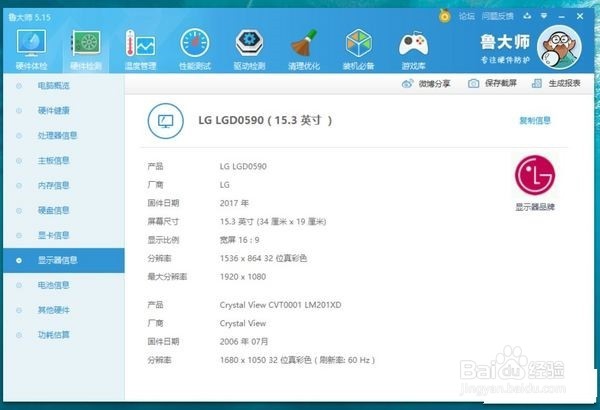
Task: Click 复制信息 copy info link
Action: 535,121
